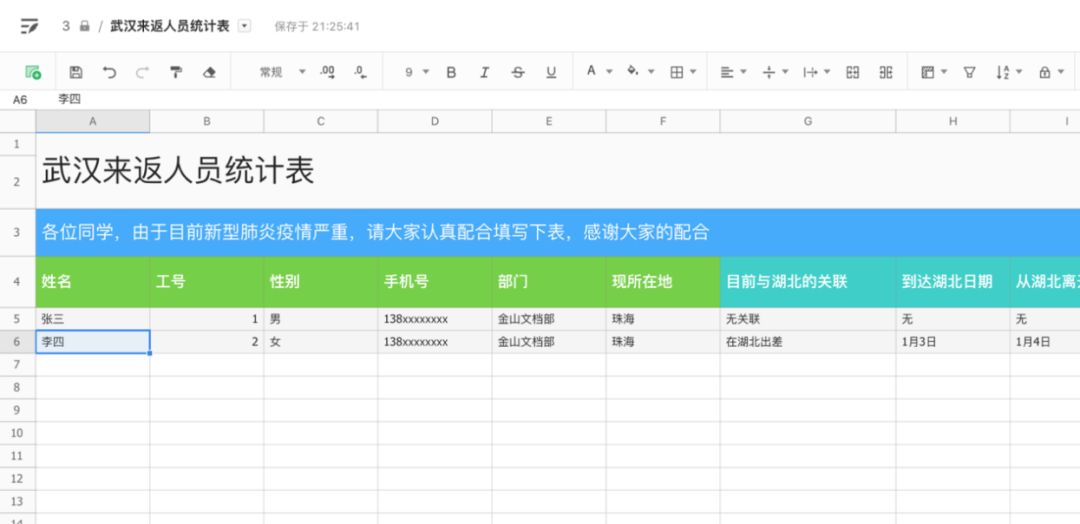
Task: Click the cell containing 1月3日
Action: 953,342
